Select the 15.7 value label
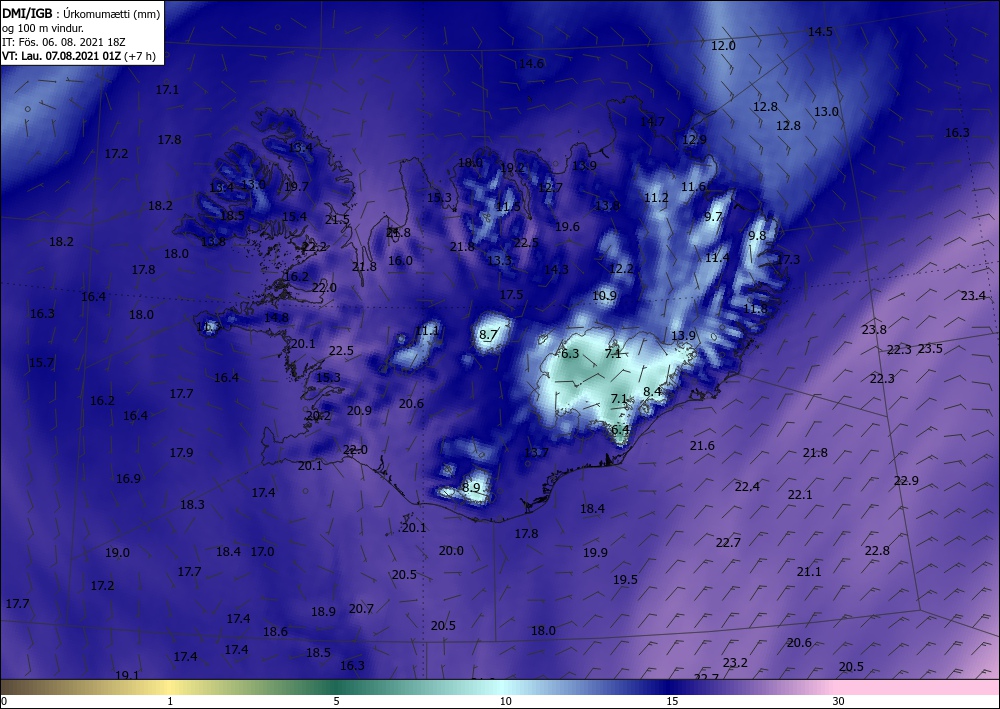Screen dimensions: 1000x709 [41, 362]
